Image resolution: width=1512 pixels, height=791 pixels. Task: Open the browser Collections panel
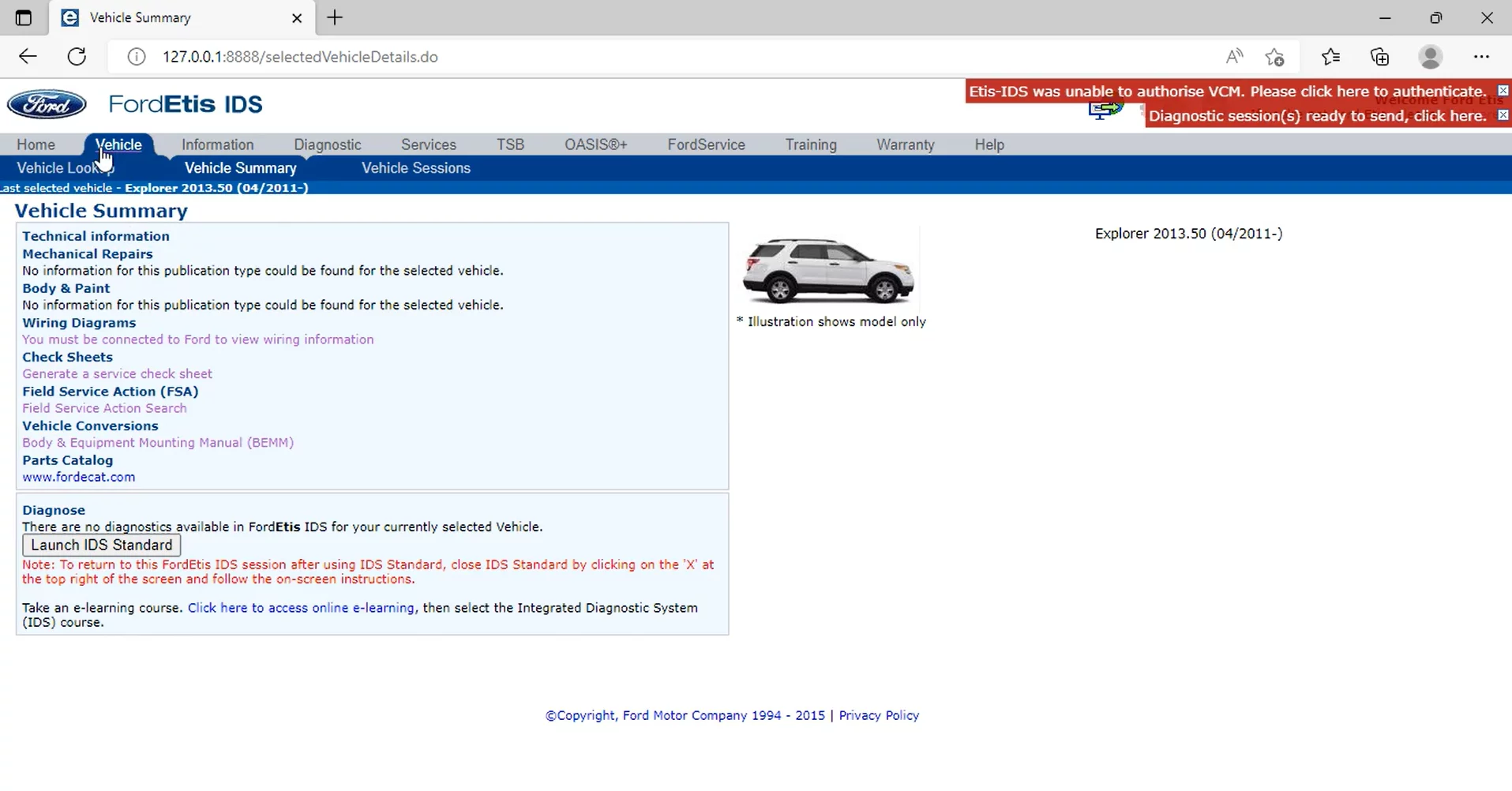(x=1379, y=57)
